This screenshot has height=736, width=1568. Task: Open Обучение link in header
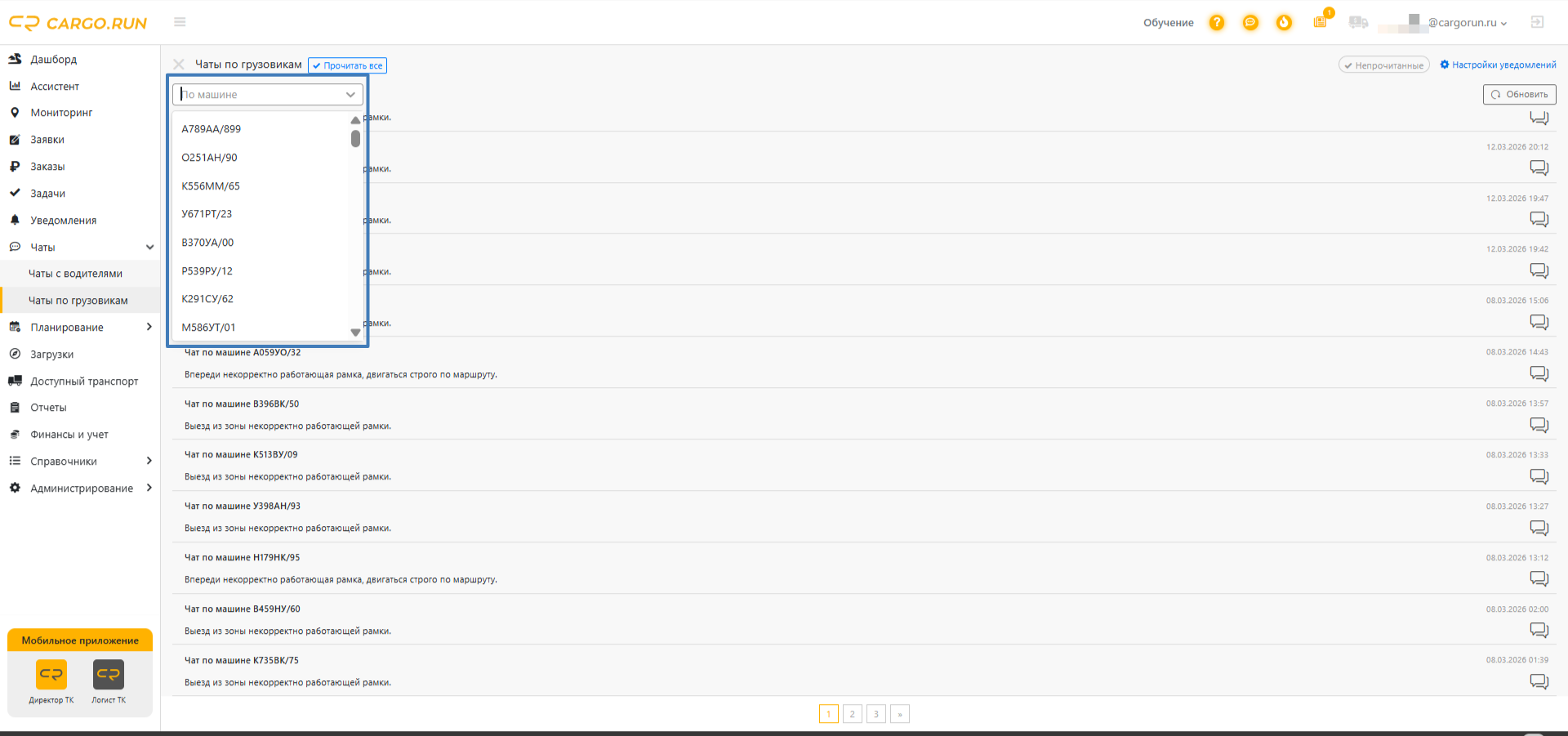(x=1168, y=23)
